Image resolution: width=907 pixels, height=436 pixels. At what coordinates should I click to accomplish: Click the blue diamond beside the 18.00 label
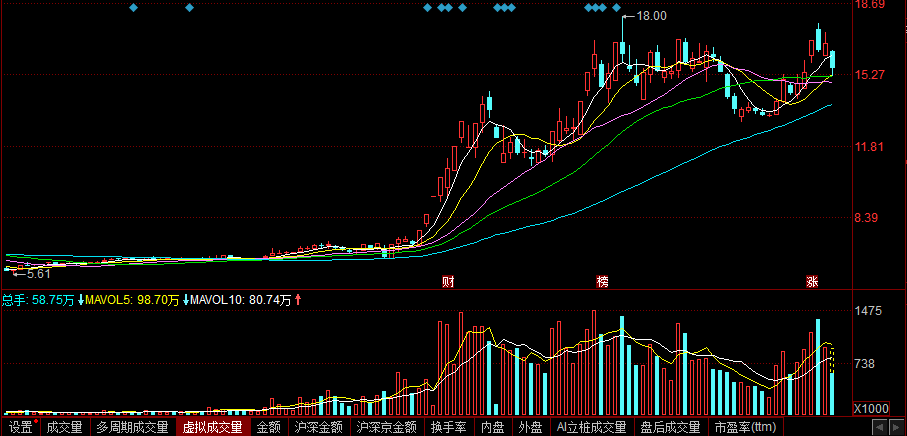pyautogui.click(x=617, y=8)
